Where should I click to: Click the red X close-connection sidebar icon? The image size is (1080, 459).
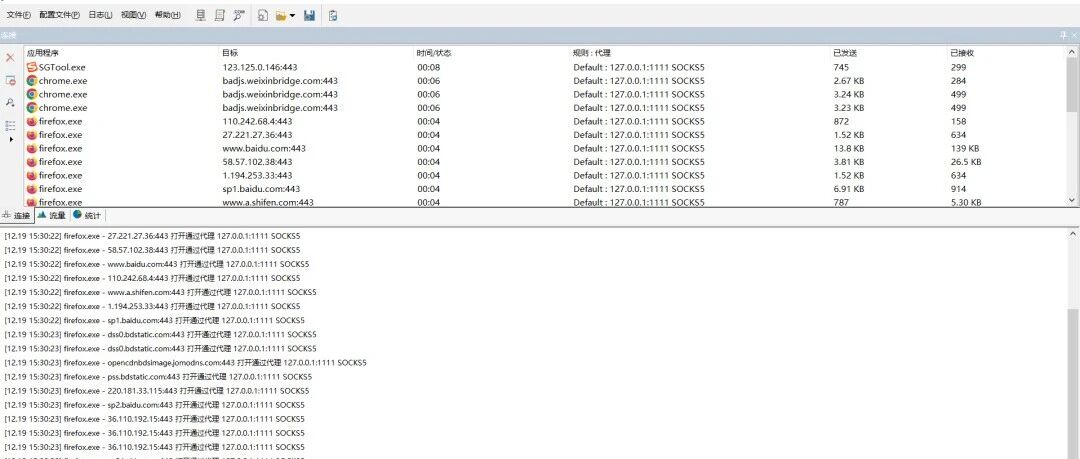[10, 58]
